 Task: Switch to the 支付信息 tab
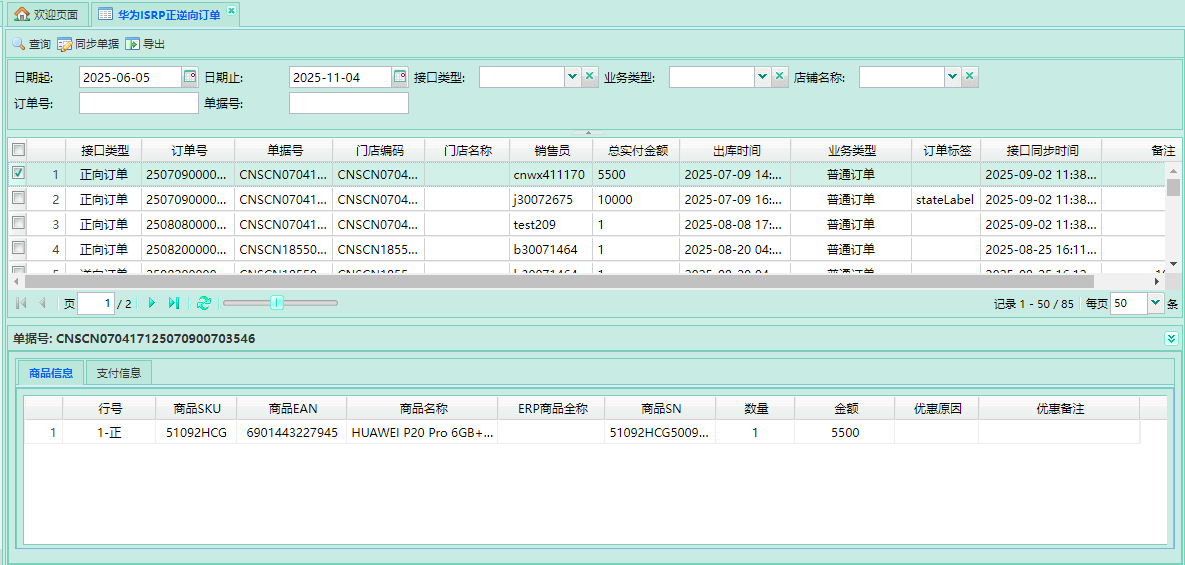tap(118, 373)
